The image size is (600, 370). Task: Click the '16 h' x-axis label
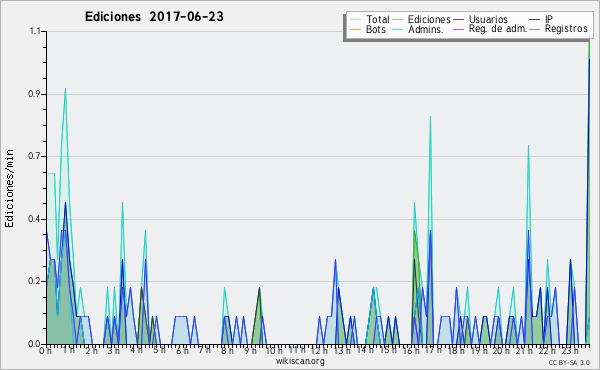pos(411,351)
